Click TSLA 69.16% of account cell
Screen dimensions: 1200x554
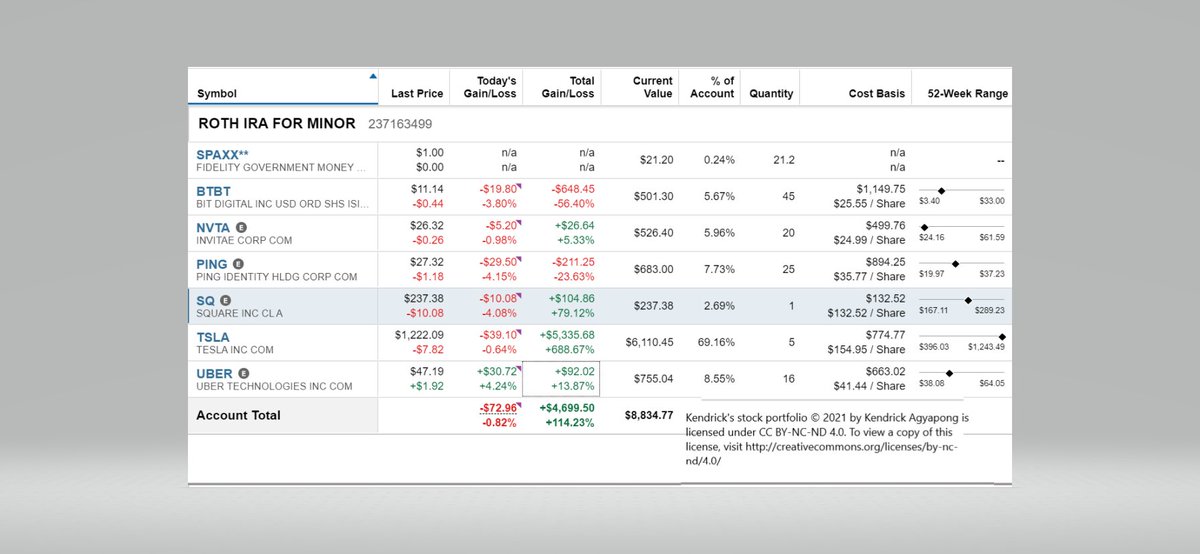(x=716, y=342)
